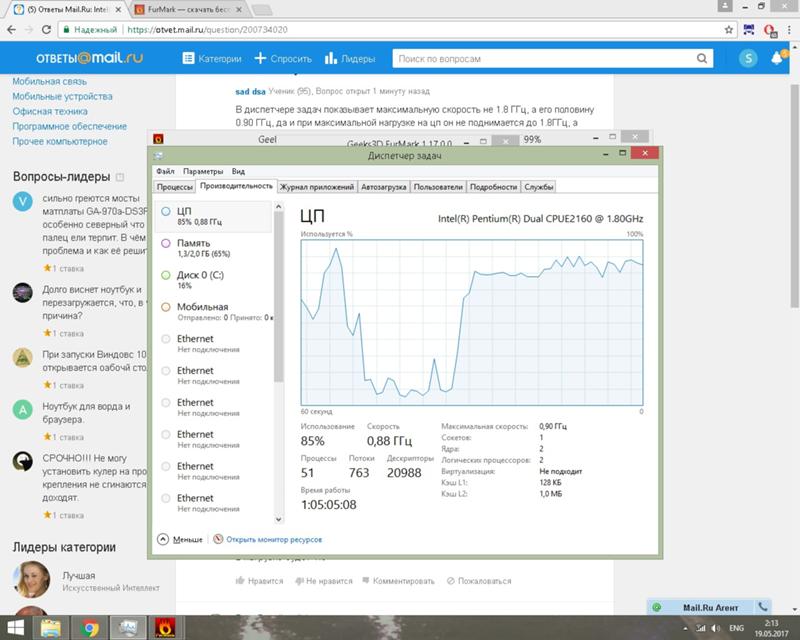This screenshot has width=800, height=640.
Task: Select the Память performance item
Action: [x=213, y=248]
